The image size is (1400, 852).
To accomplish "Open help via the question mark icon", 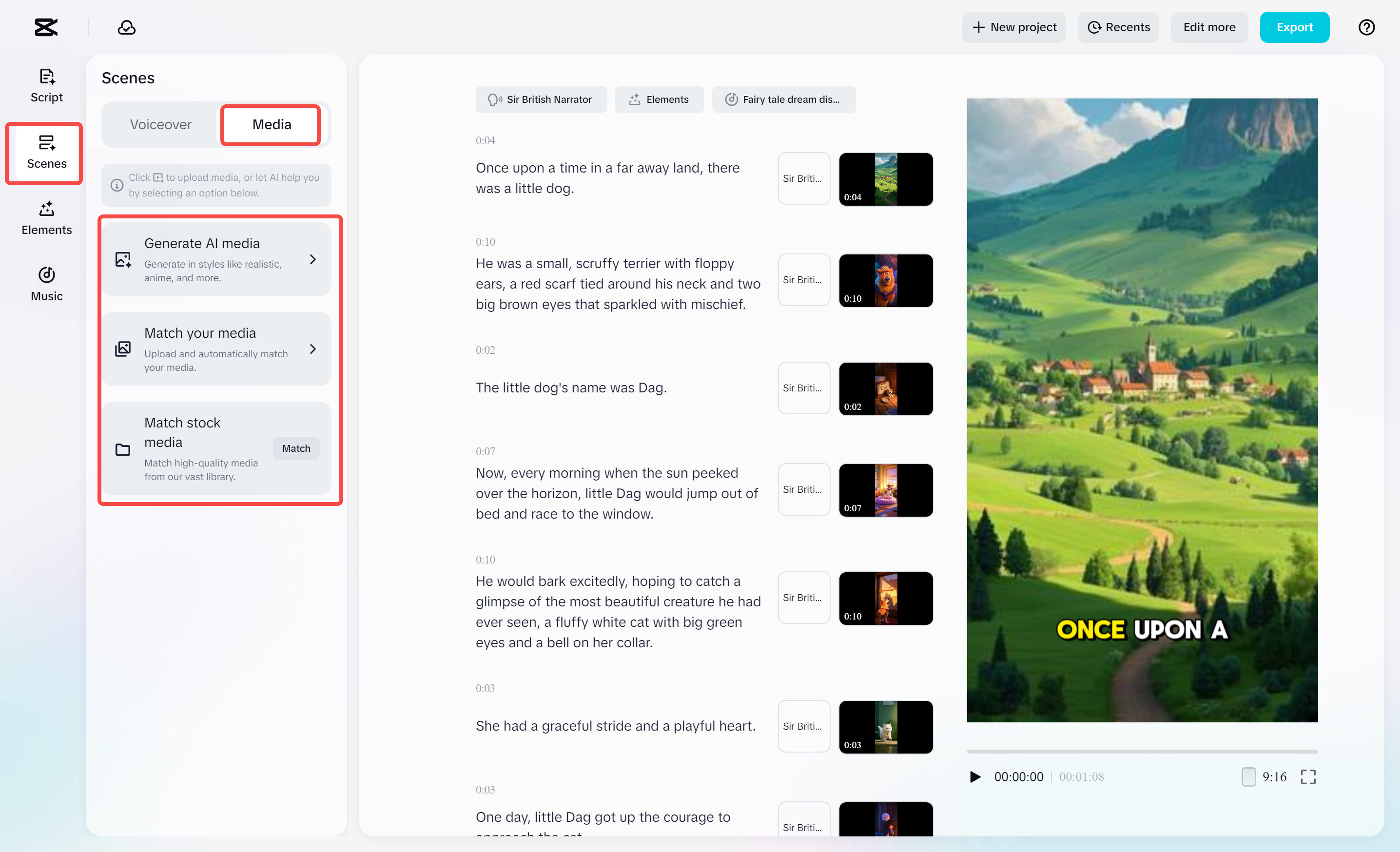I will pos(1366,27).
